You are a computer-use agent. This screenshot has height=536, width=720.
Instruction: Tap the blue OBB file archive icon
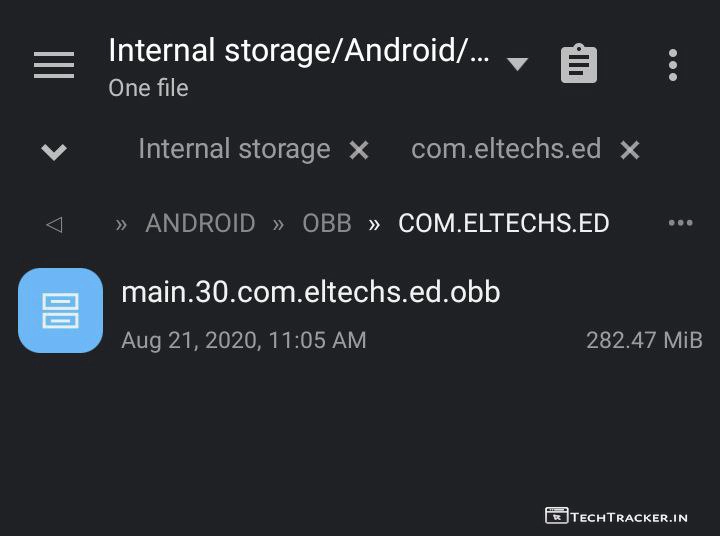61,310
